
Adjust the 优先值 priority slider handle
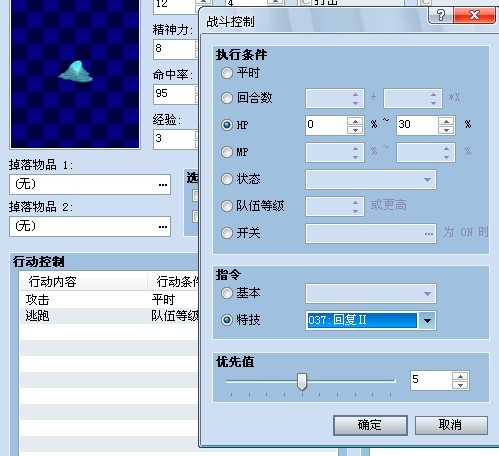pos(302,381)
